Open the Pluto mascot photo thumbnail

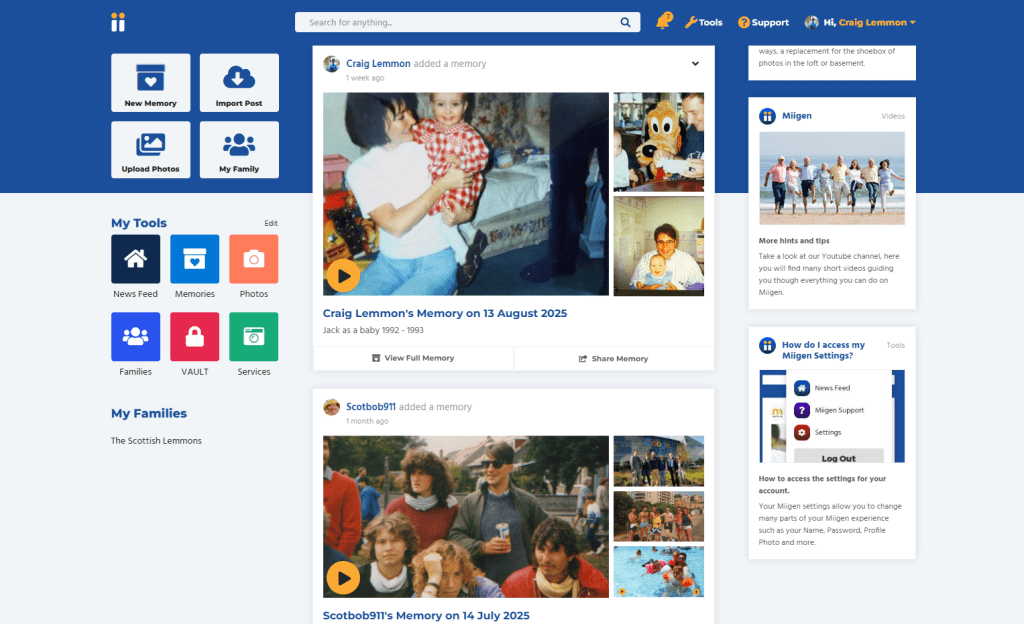point(659,142)
